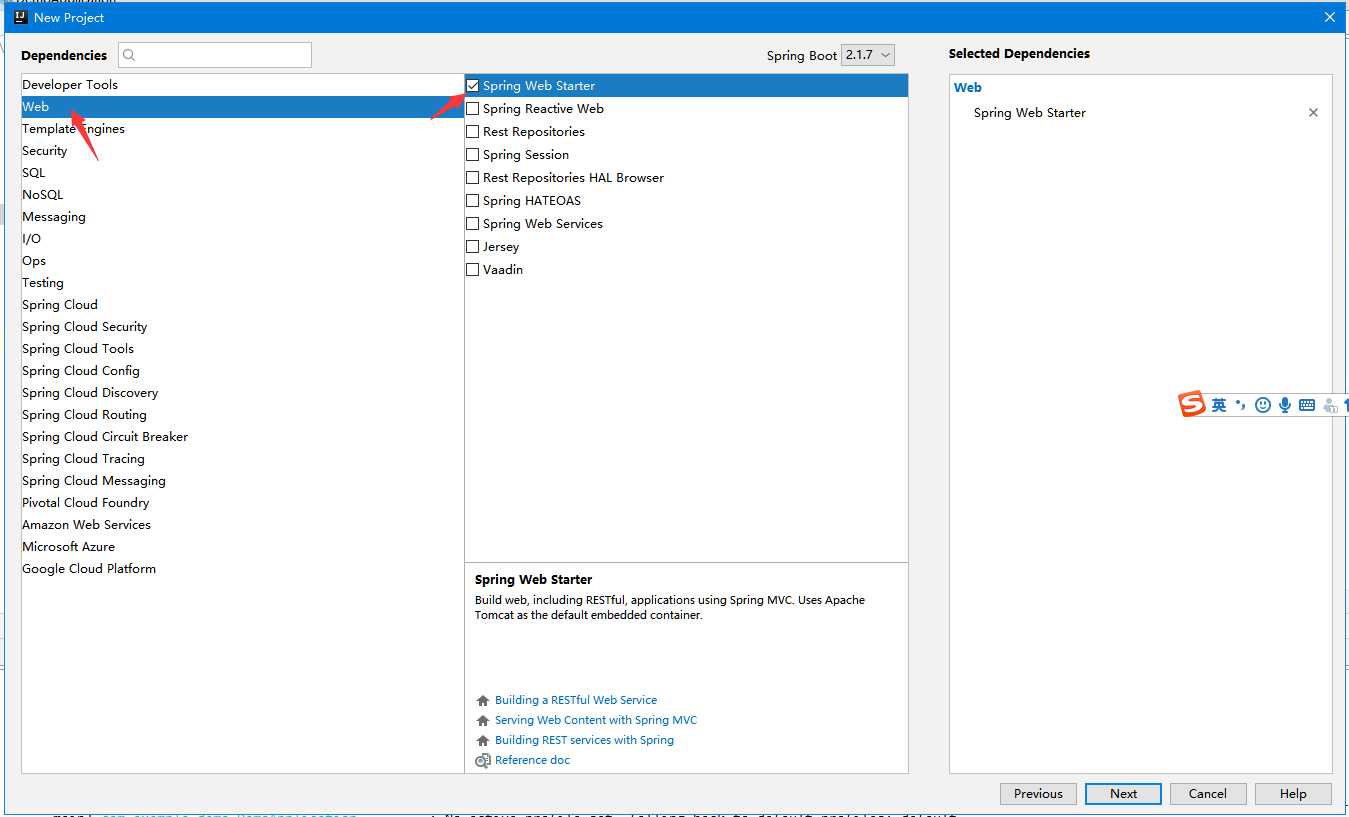Image resolution: width=1349 pixels, height=817 pixels.
Task: Select the Web category
Action: (x=243, y=107)
